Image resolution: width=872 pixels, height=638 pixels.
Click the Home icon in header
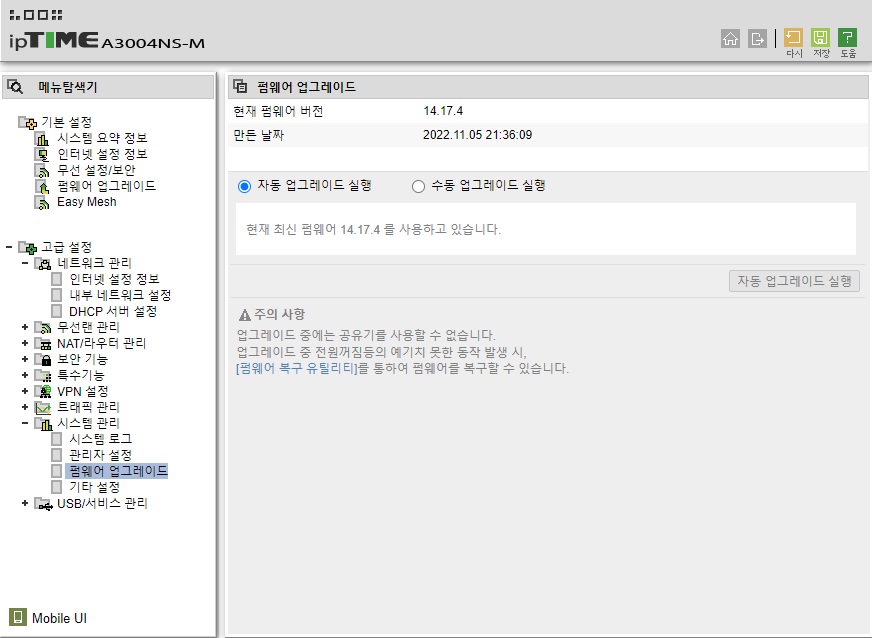tap(730, 38)
